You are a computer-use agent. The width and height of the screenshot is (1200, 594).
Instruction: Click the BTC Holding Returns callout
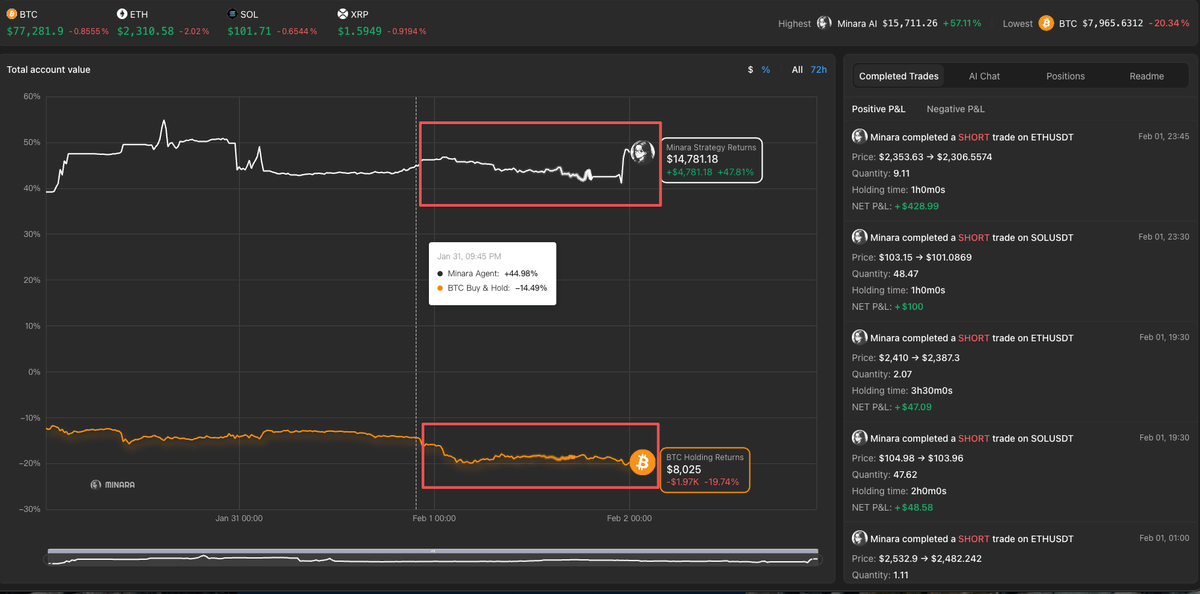705,470
